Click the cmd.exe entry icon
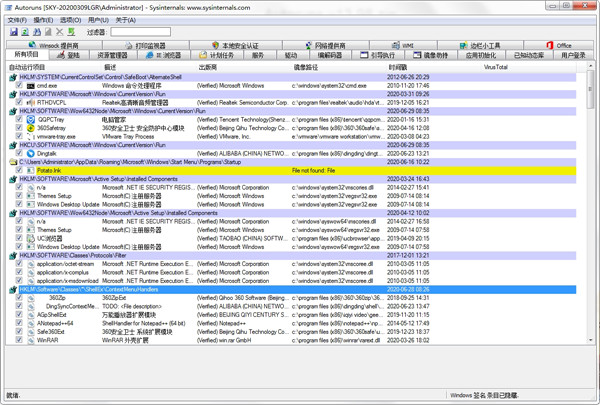Image resolution: width=600 pixels, height=405 pixels. point(31,86)
